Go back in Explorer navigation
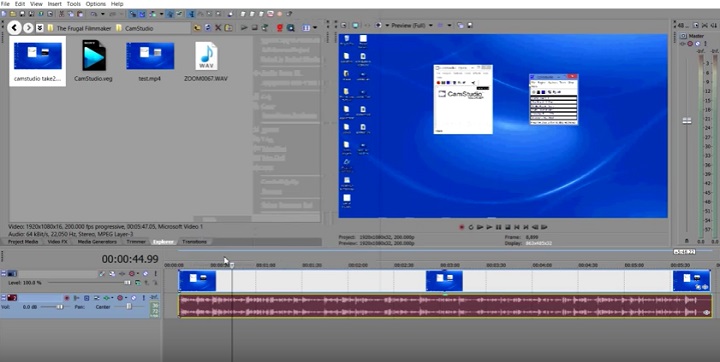This screenshot has height=362, width=720. (x=14, y=28)
